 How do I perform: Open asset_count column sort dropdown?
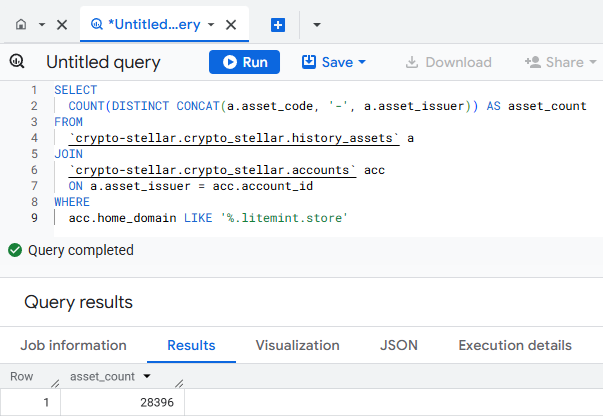pos(147,376)
